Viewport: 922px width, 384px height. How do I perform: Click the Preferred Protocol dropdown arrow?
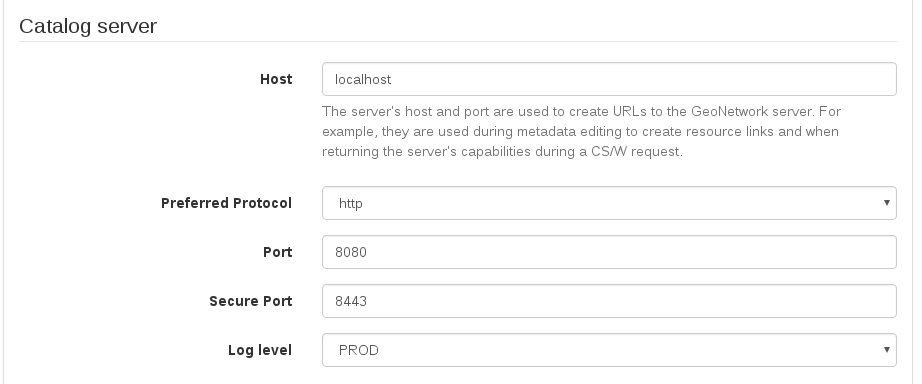(x=887, y=203)
